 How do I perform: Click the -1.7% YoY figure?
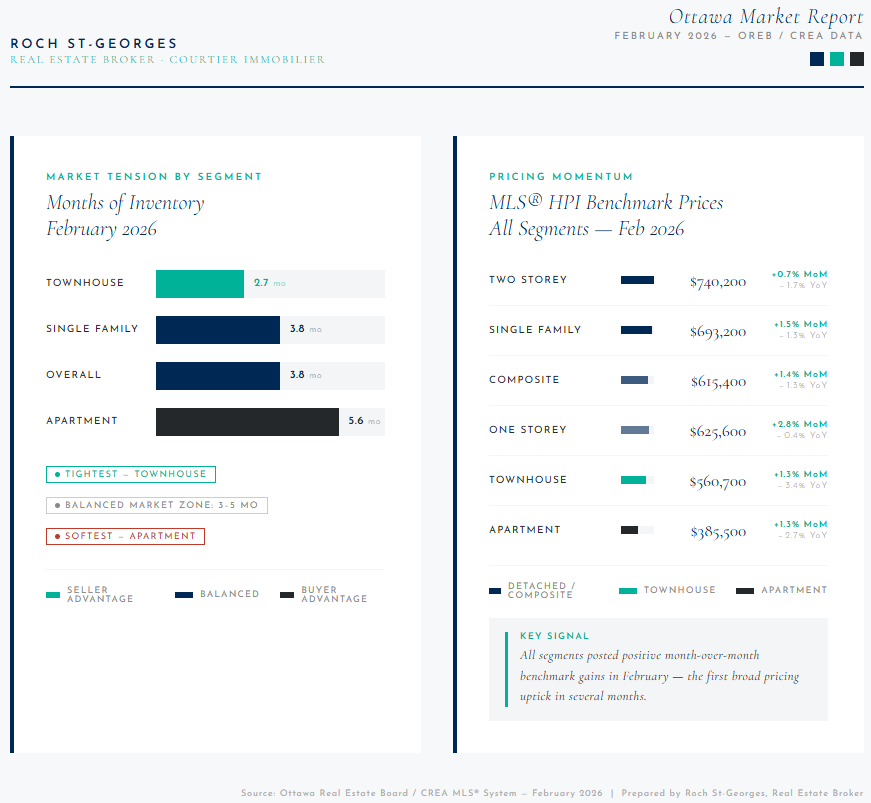(803, 285)
